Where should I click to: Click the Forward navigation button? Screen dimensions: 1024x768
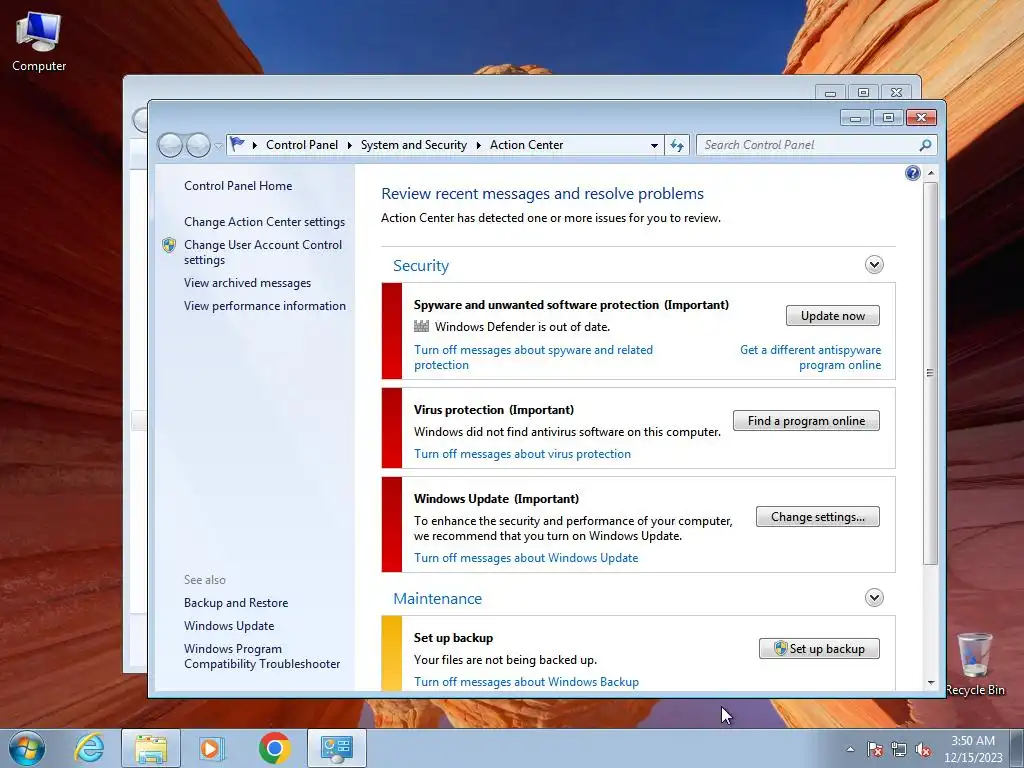(x=198, y=145)
